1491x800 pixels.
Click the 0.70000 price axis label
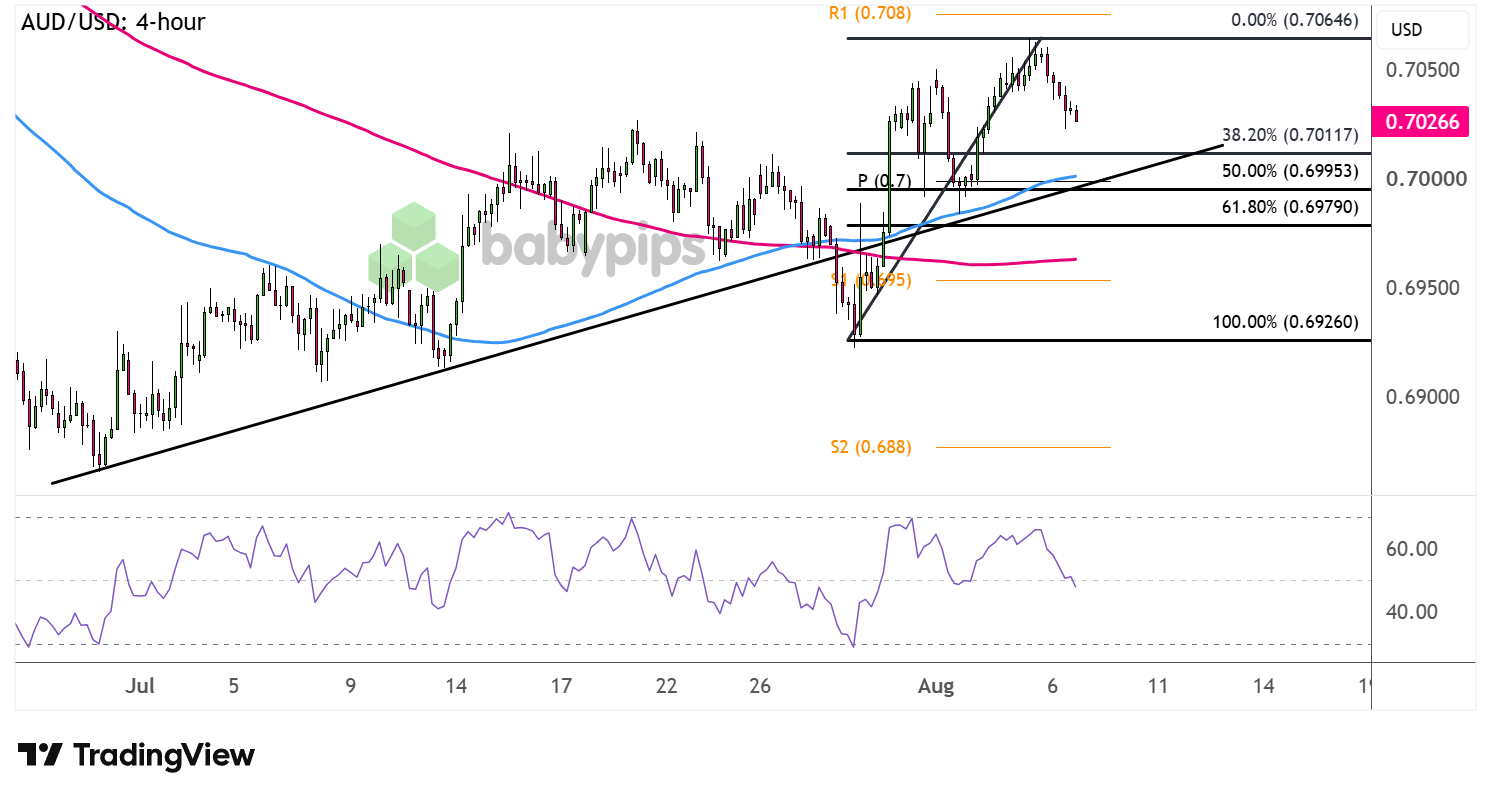(1424, 179)
